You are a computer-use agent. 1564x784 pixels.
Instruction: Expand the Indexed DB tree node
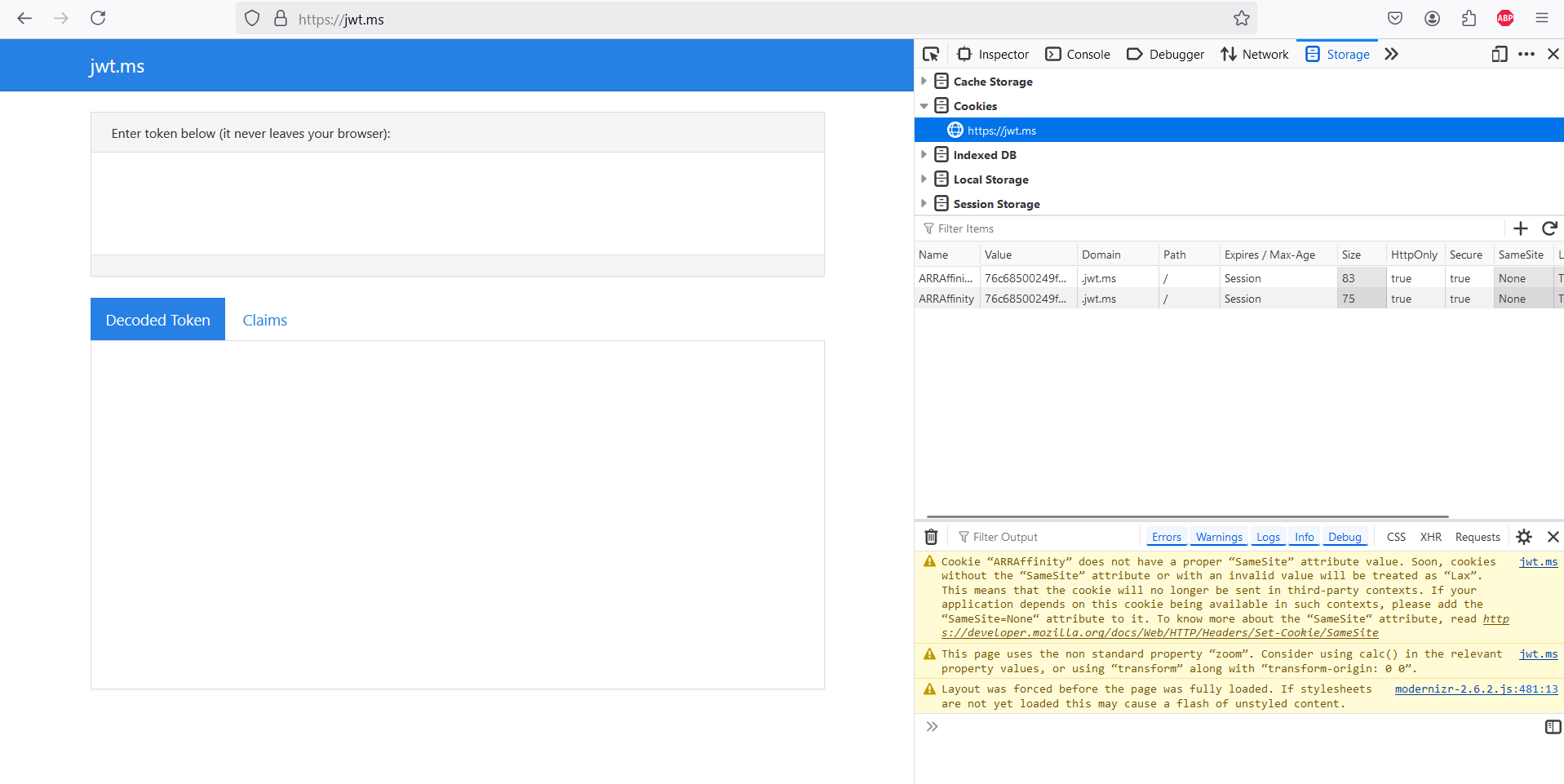coord(924,155)
